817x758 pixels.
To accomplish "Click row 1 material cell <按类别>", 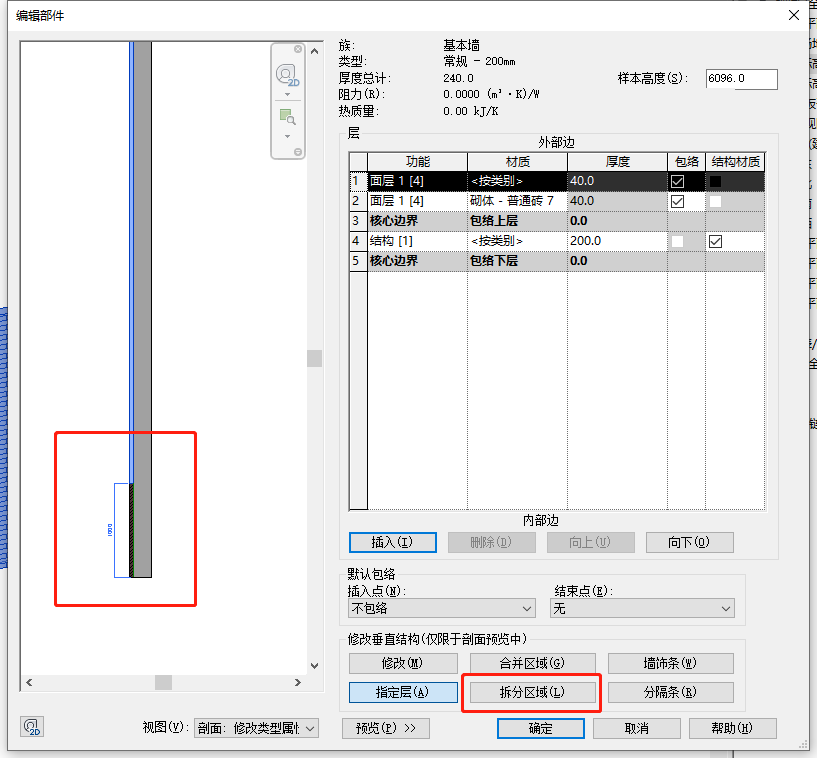I will (x=517, y=181).
